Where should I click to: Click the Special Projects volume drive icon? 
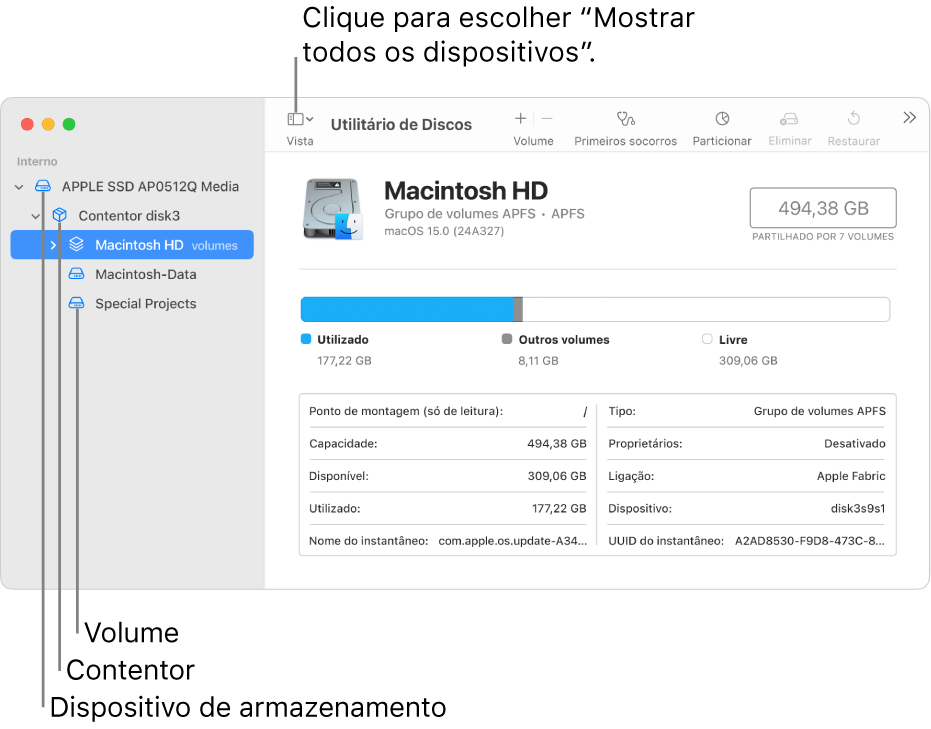click(76, 303)
